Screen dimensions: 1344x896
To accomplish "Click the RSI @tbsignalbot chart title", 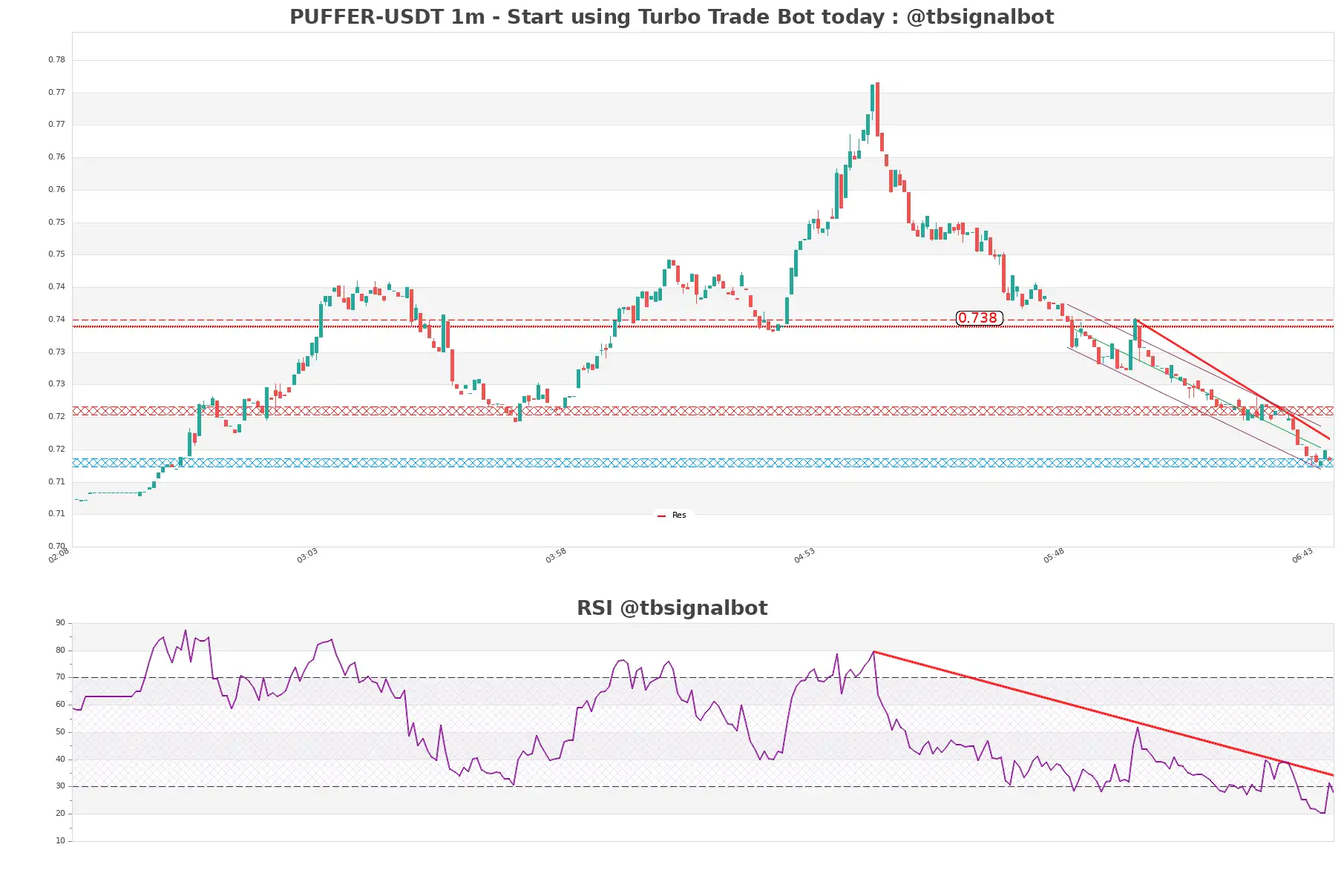I will tap(672, 607).
